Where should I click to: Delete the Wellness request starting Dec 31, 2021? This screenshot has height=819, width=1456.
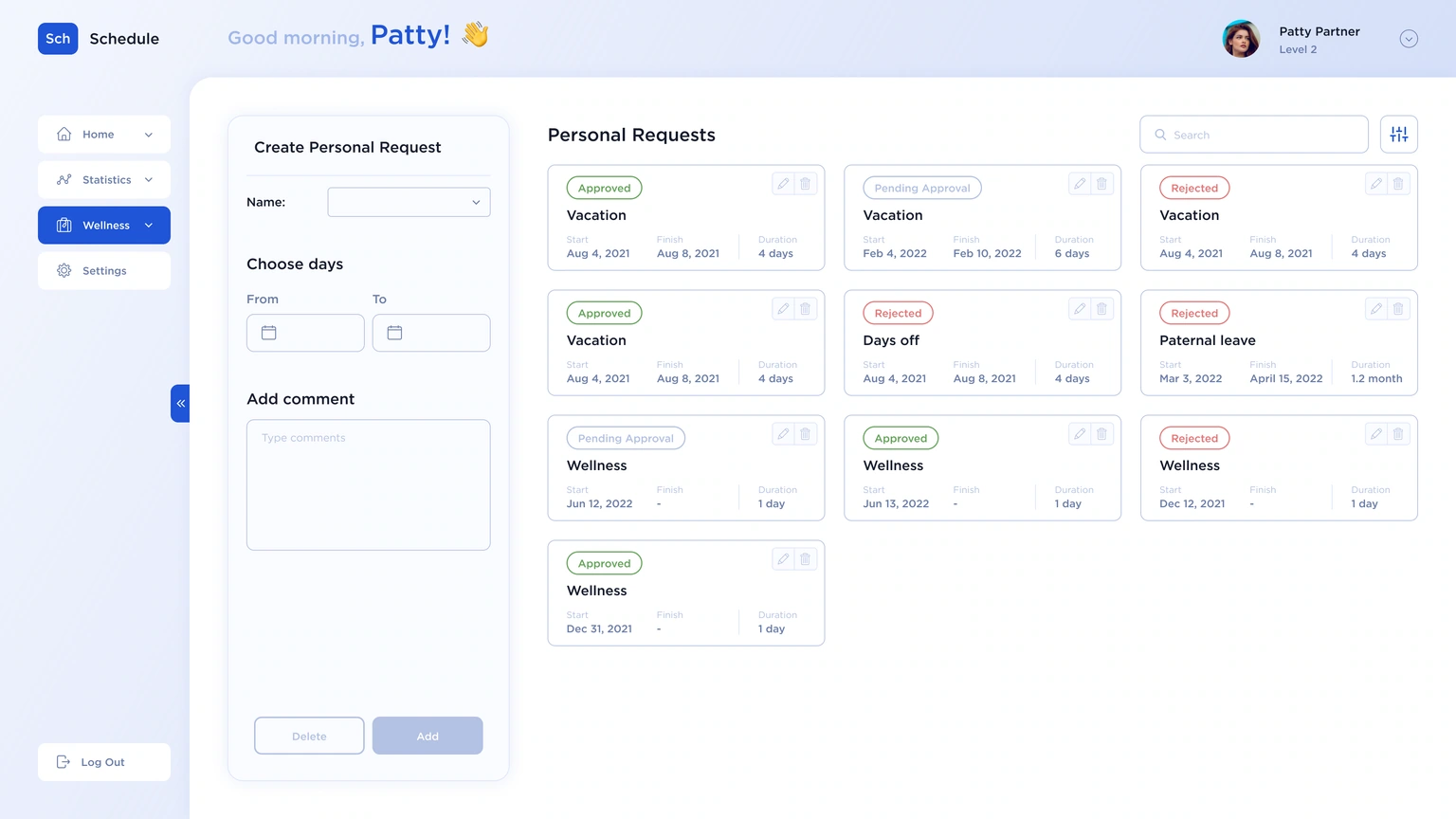click(x=805, y=559)
